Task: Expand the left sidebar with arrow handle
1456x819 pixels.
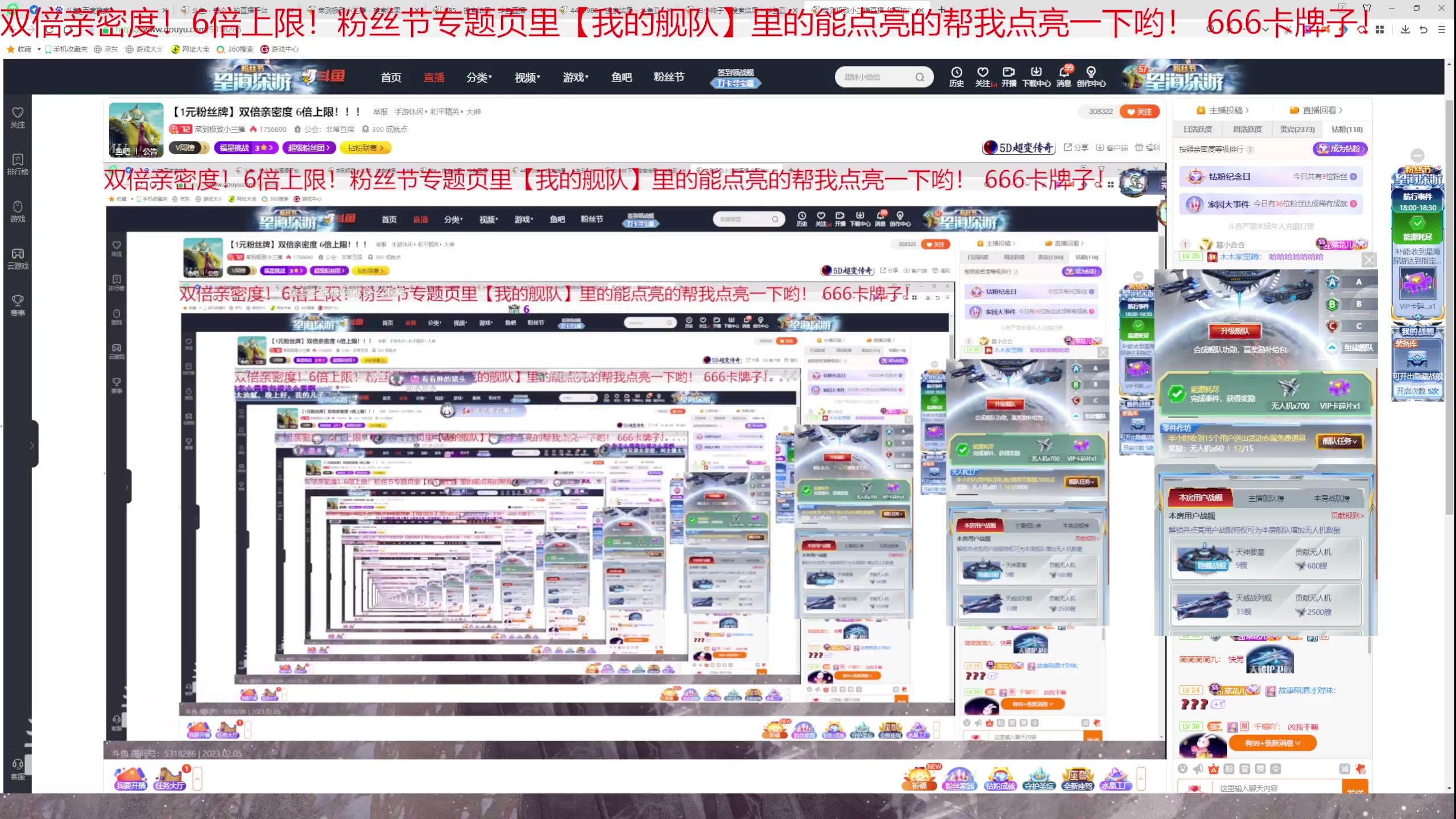Action: pos(32,445)
